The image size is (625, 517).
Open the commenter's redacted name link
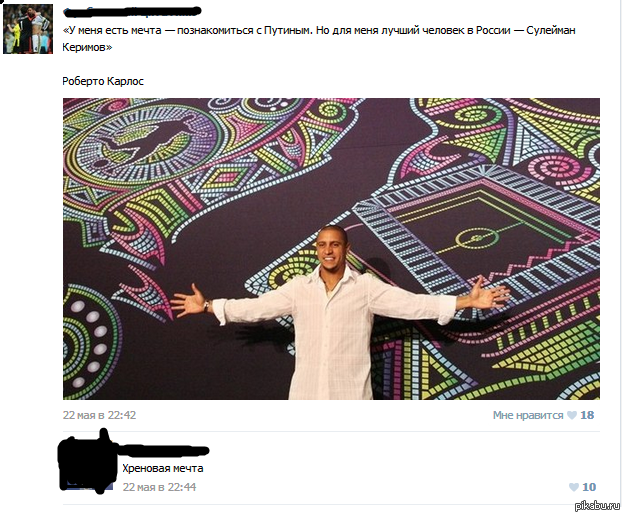pyautogui.click(x=165, y=451)
